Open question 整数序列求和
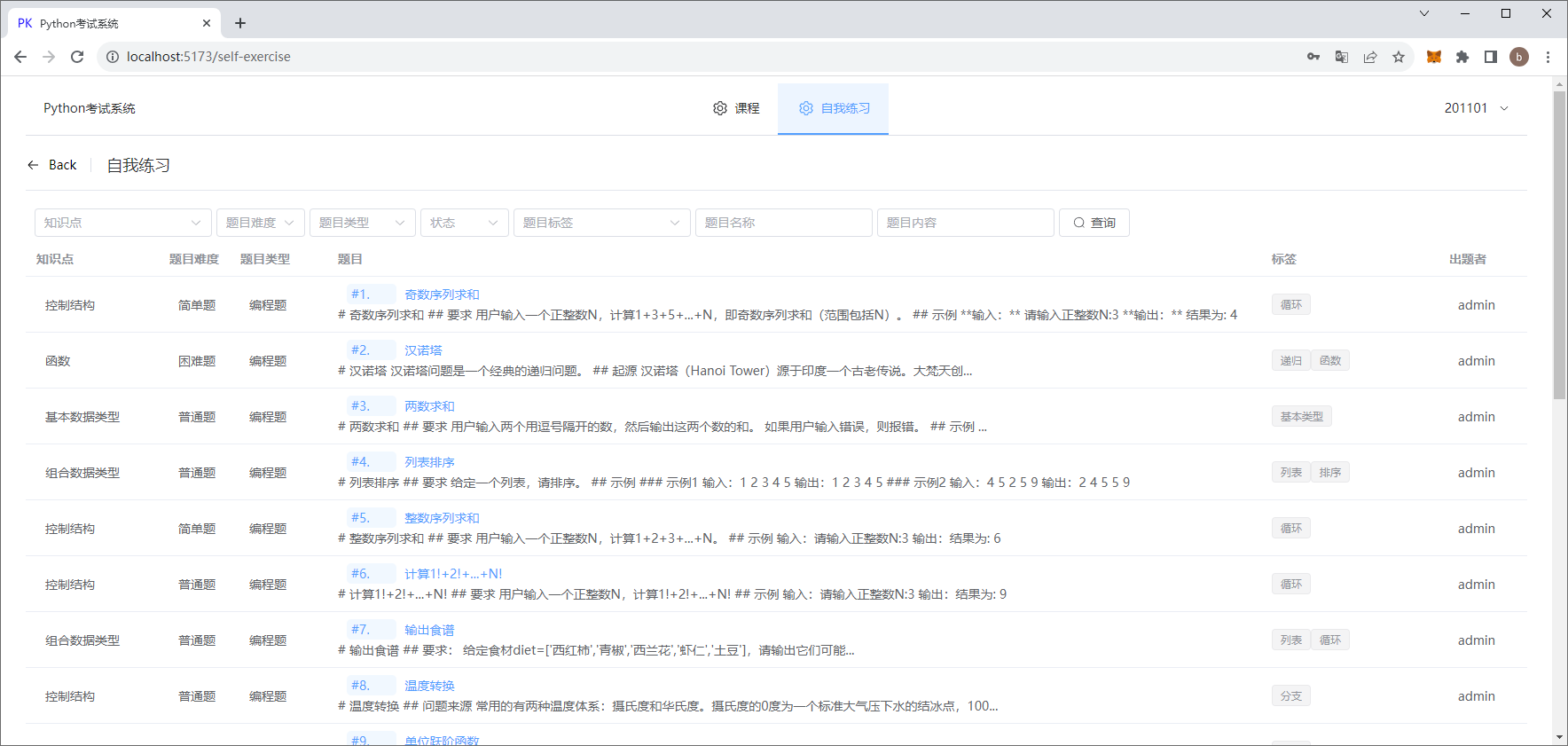1568x746 pixels. [442, 518]
